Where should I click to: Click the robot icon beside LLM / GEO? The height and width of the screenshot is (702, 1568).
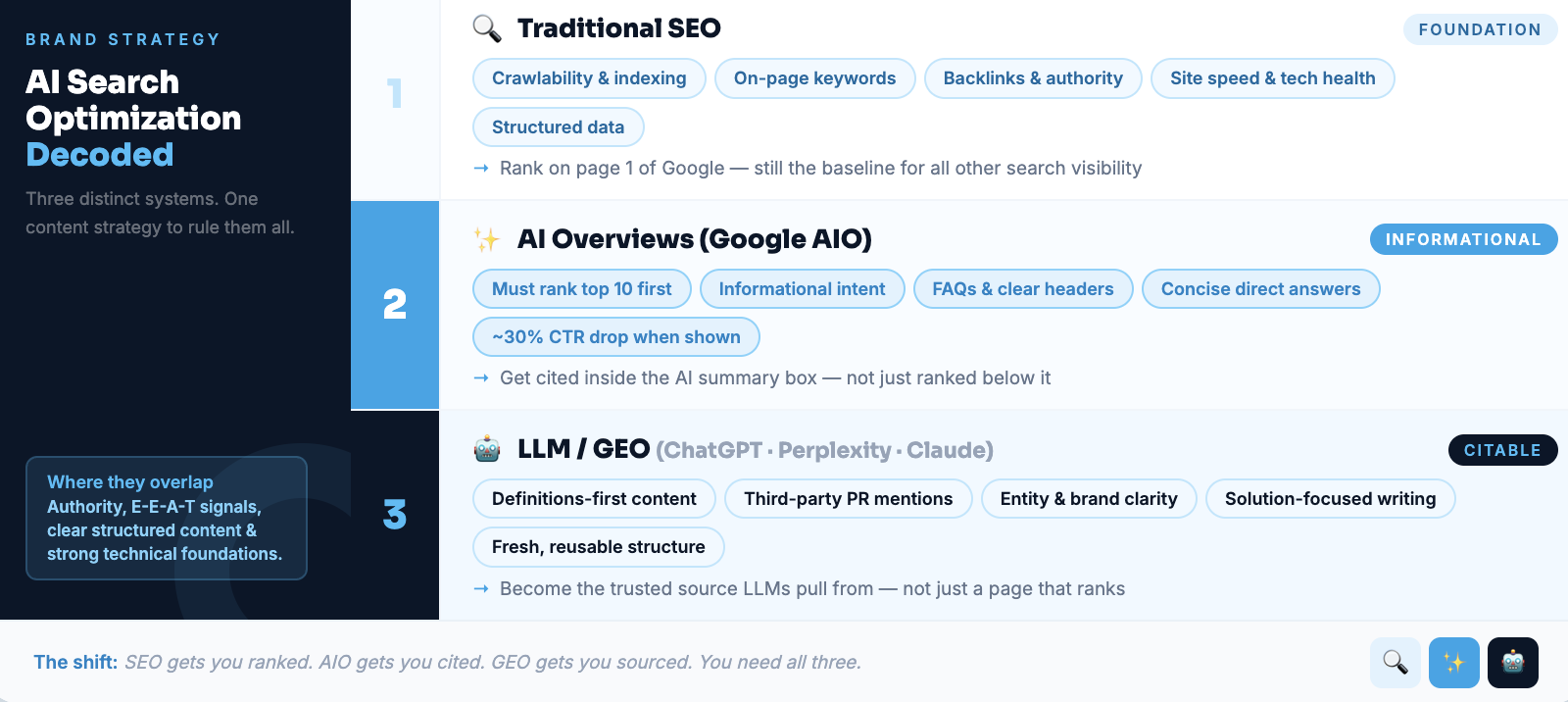coord(487,449)
